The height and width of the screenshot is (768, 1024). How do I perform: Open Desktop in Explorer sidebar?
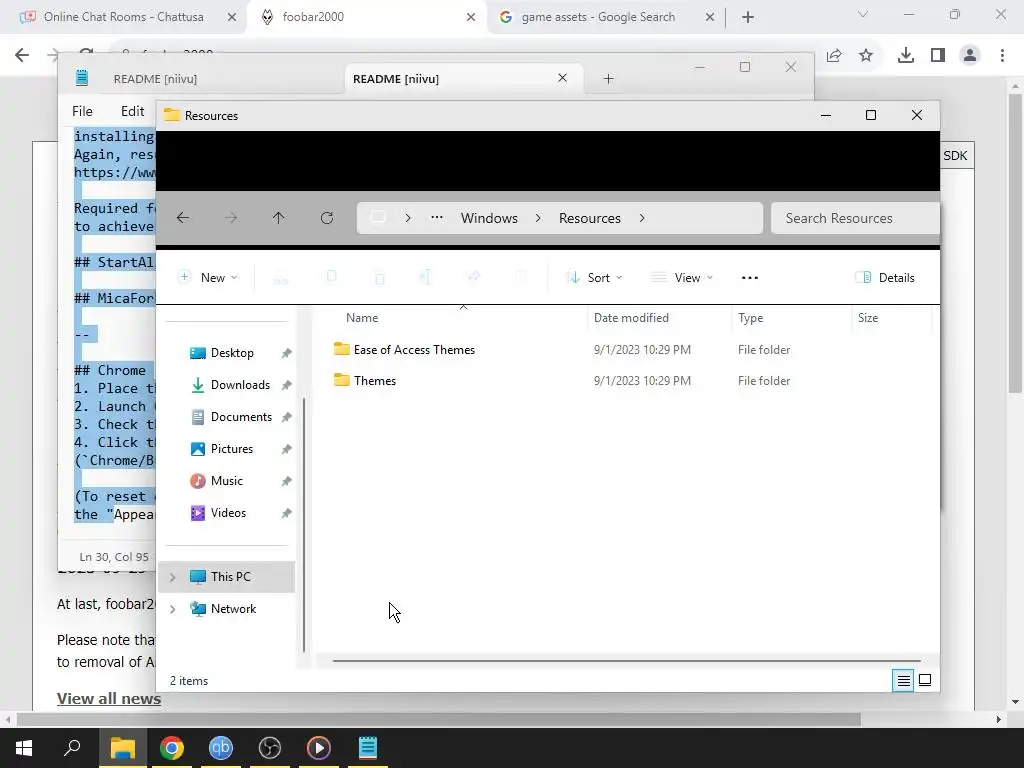232,353
